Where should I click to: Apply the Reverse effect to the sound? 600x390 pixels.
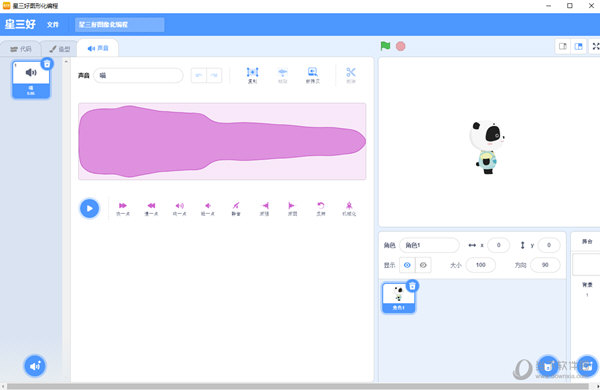tap(321, 209)
